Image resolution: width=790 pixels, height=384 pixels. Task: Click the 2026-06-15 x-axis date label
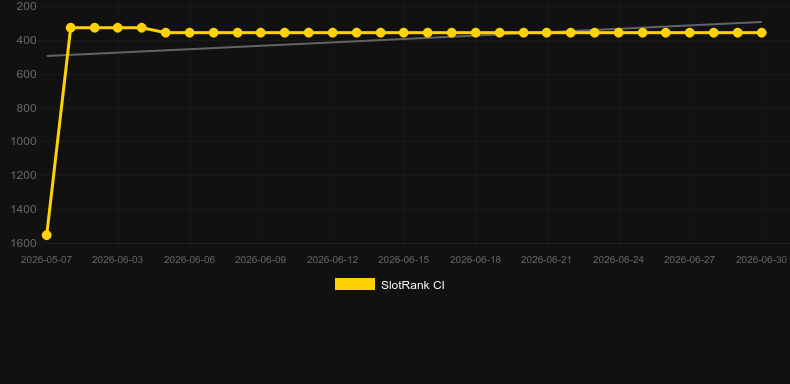(404, 260)
